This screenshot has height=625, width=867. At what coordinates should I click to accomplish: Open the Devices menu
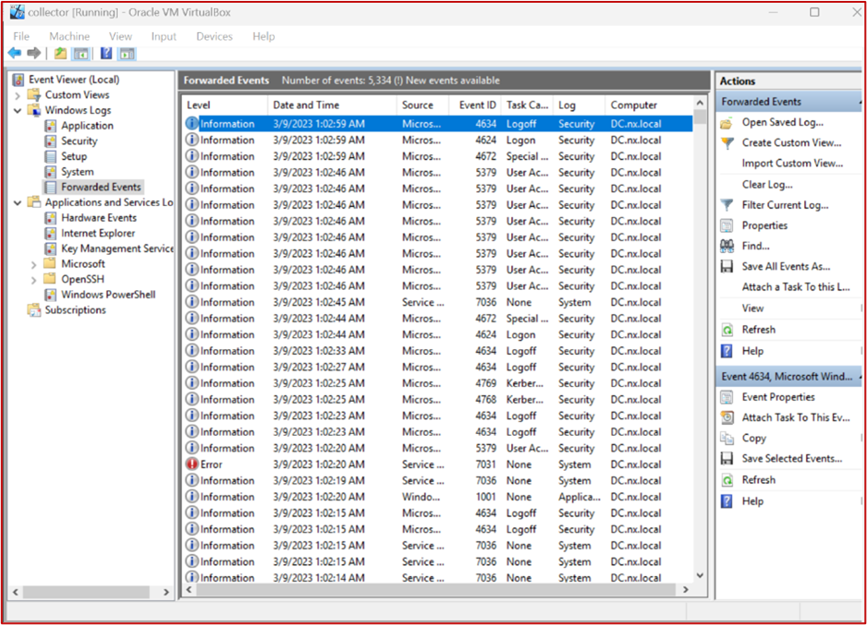[214, 37]
